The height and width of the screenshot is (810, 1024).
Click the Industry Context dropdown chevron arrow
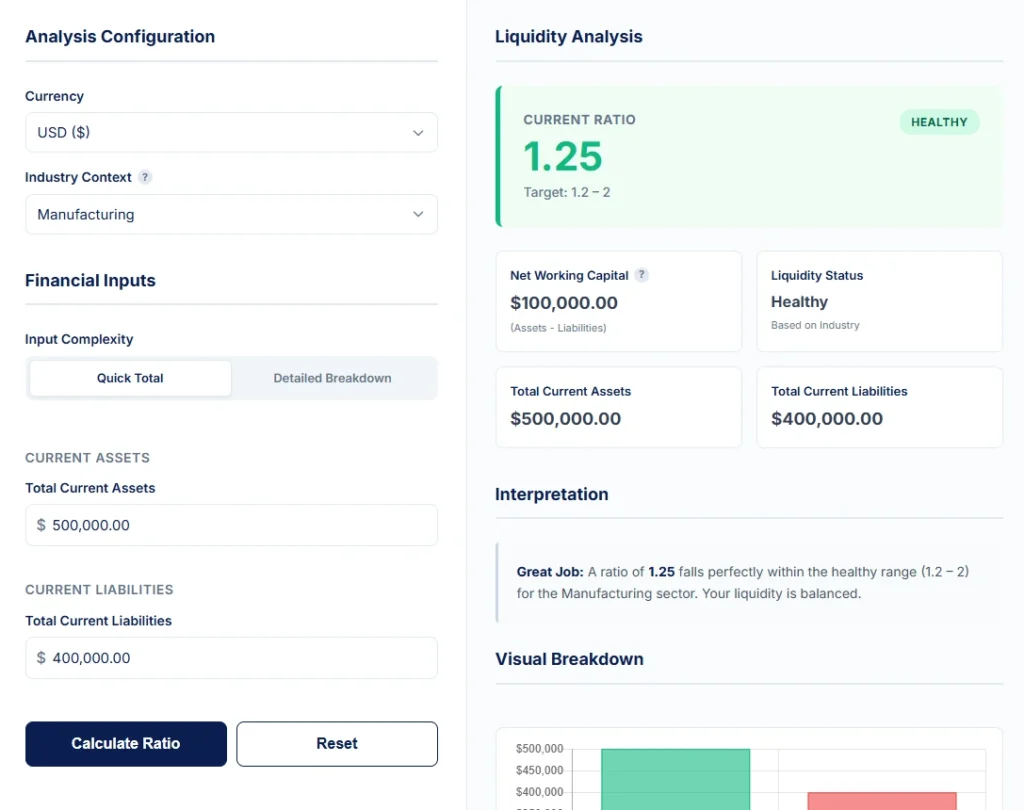tap(420, 214)
